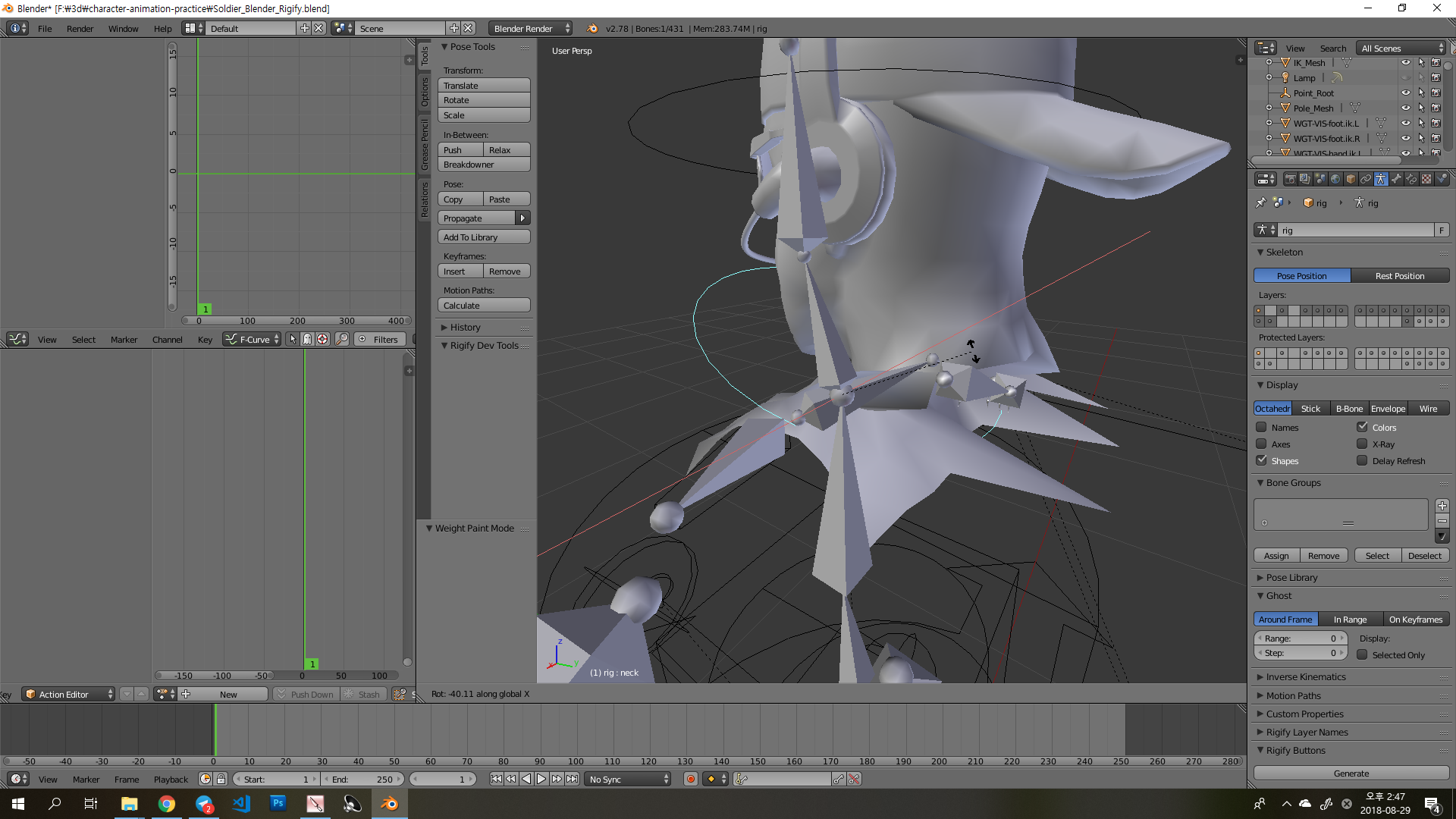Set bone display to B-Bone
The width and height of the screenshot is (1456, 819).
[1349, 408]
